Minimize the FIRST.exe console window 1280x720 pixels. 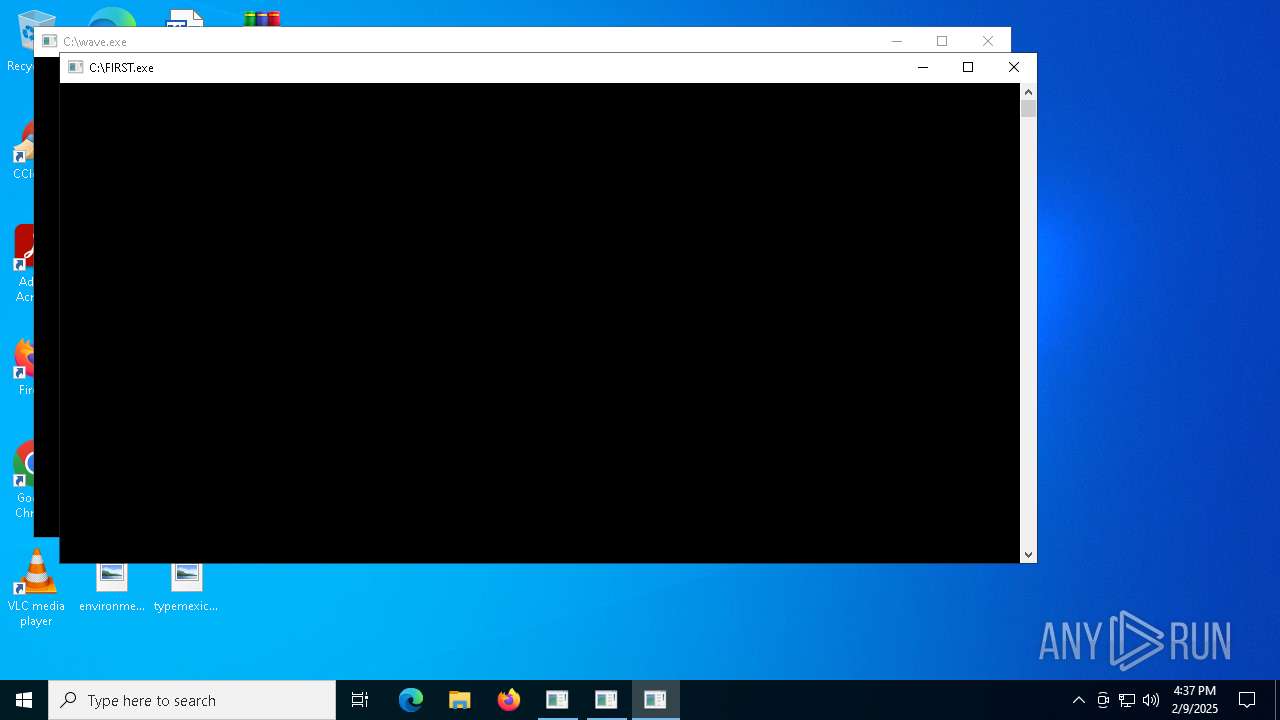(x=923, y=67)
